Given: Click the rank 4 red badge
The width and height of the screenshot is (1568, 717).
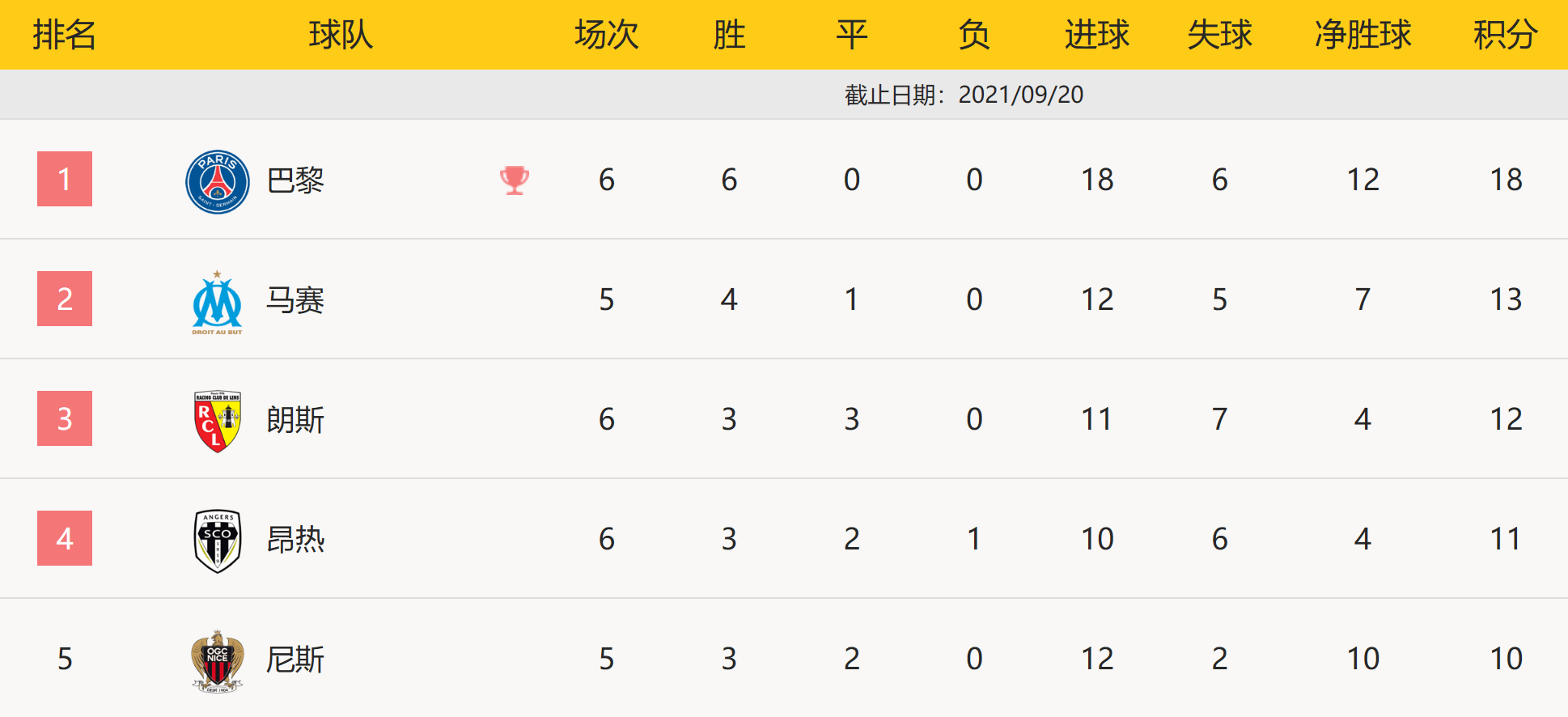Looking at the screenshot, I should click(x=65, y=538).
